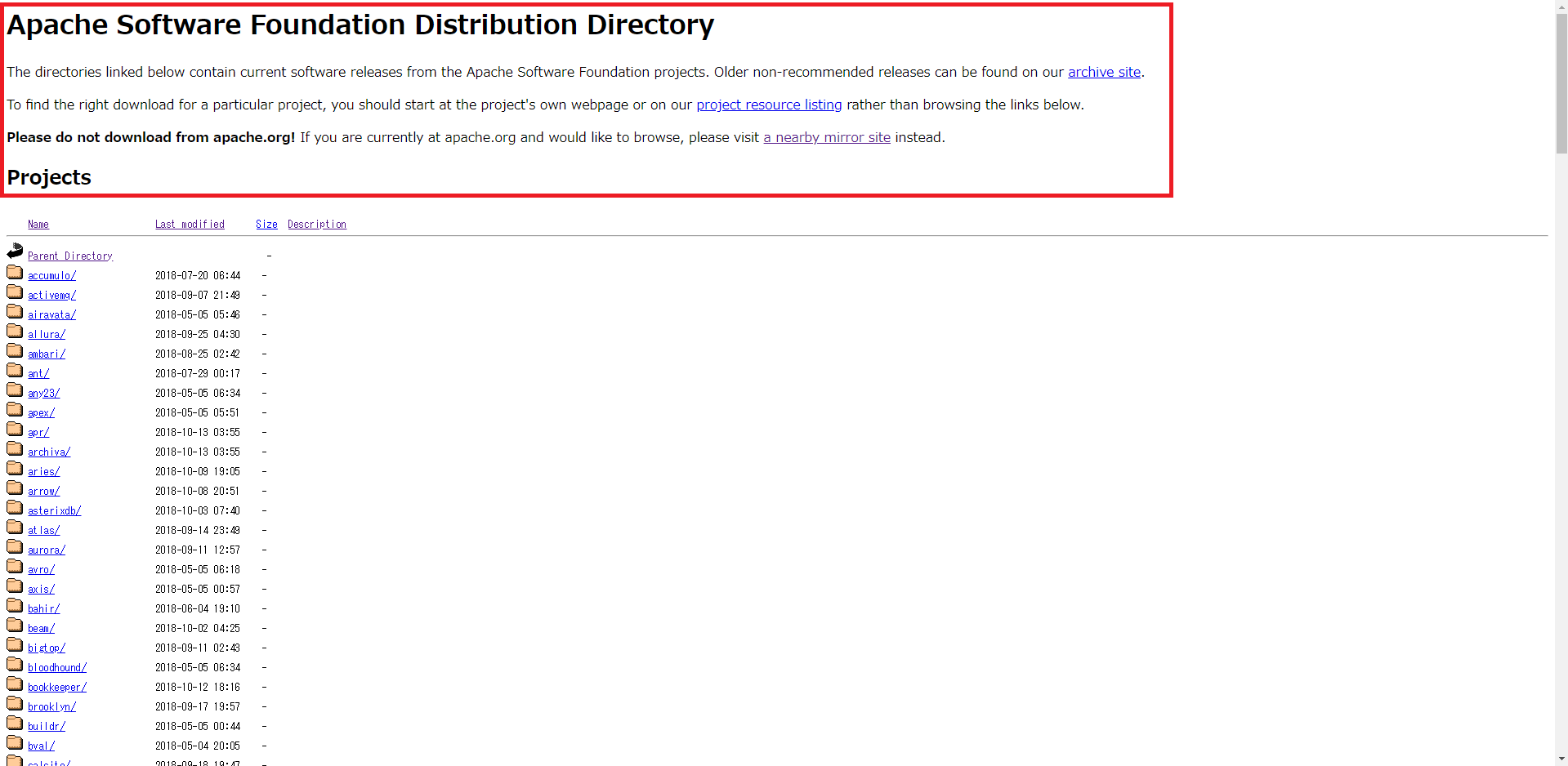Click the folder icon beside brooklyn/
The height and width of the screenshot is (766, 1568).
pos(15,703)
